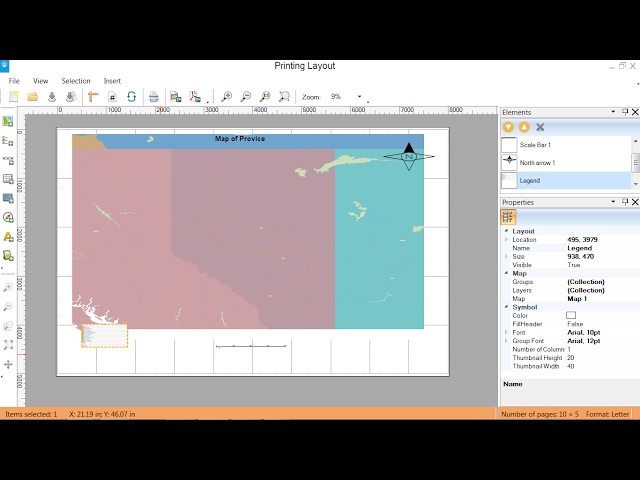The image size is (640, 480).
Task: Click the Save As icon in the toolbar
Action: tap(71, 97)
